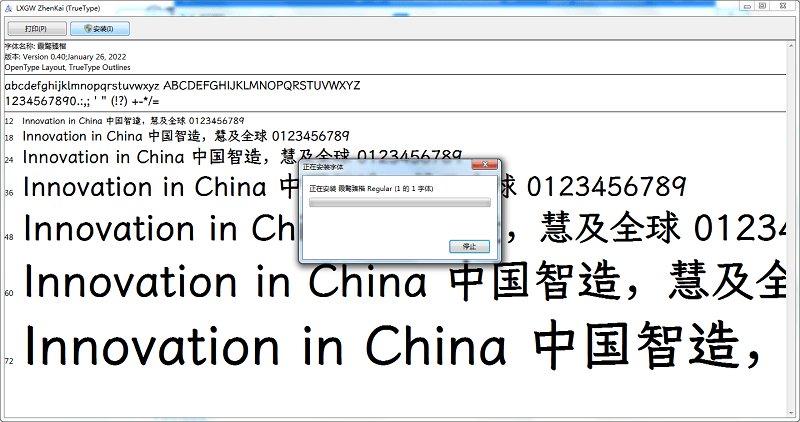This screenshot has height=422, width=800.
Task: Click the size 72 Innovation in China sample
Action: 393,345
